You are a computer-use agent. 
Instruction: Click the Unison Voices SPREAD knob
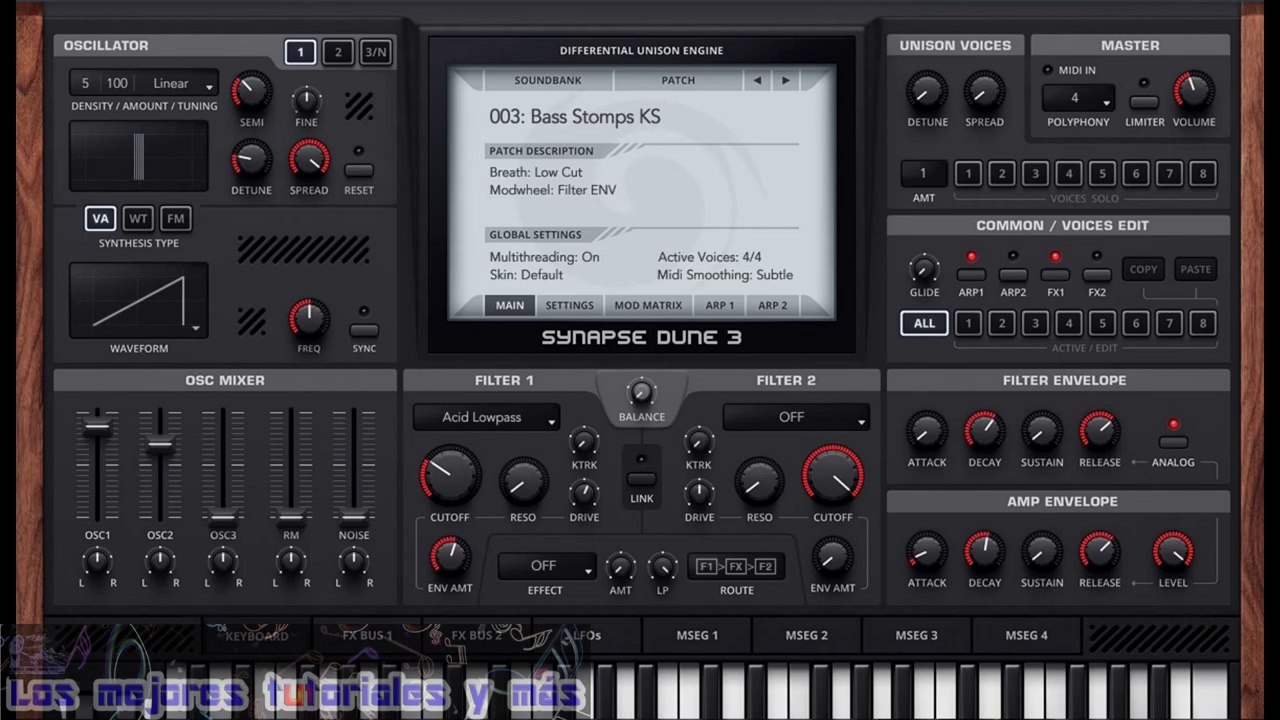(984, 92)
